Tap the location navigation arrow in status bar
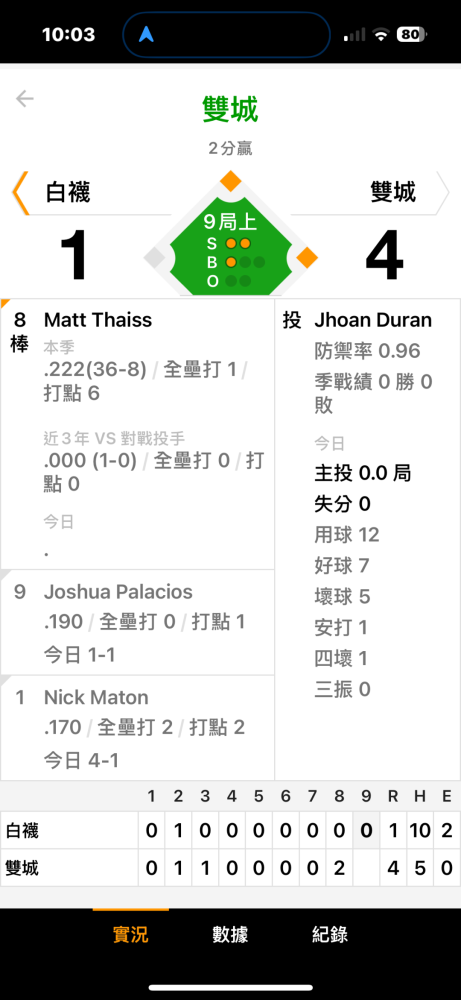Image resolution: width=461 pixels, height=1000 pixels. (148, 34)
